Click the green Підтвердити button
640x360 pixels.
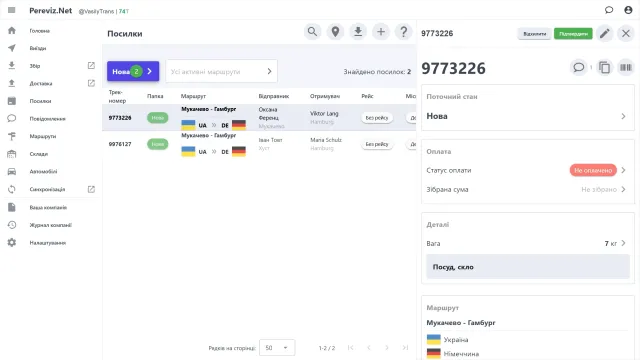click(573, 33)
